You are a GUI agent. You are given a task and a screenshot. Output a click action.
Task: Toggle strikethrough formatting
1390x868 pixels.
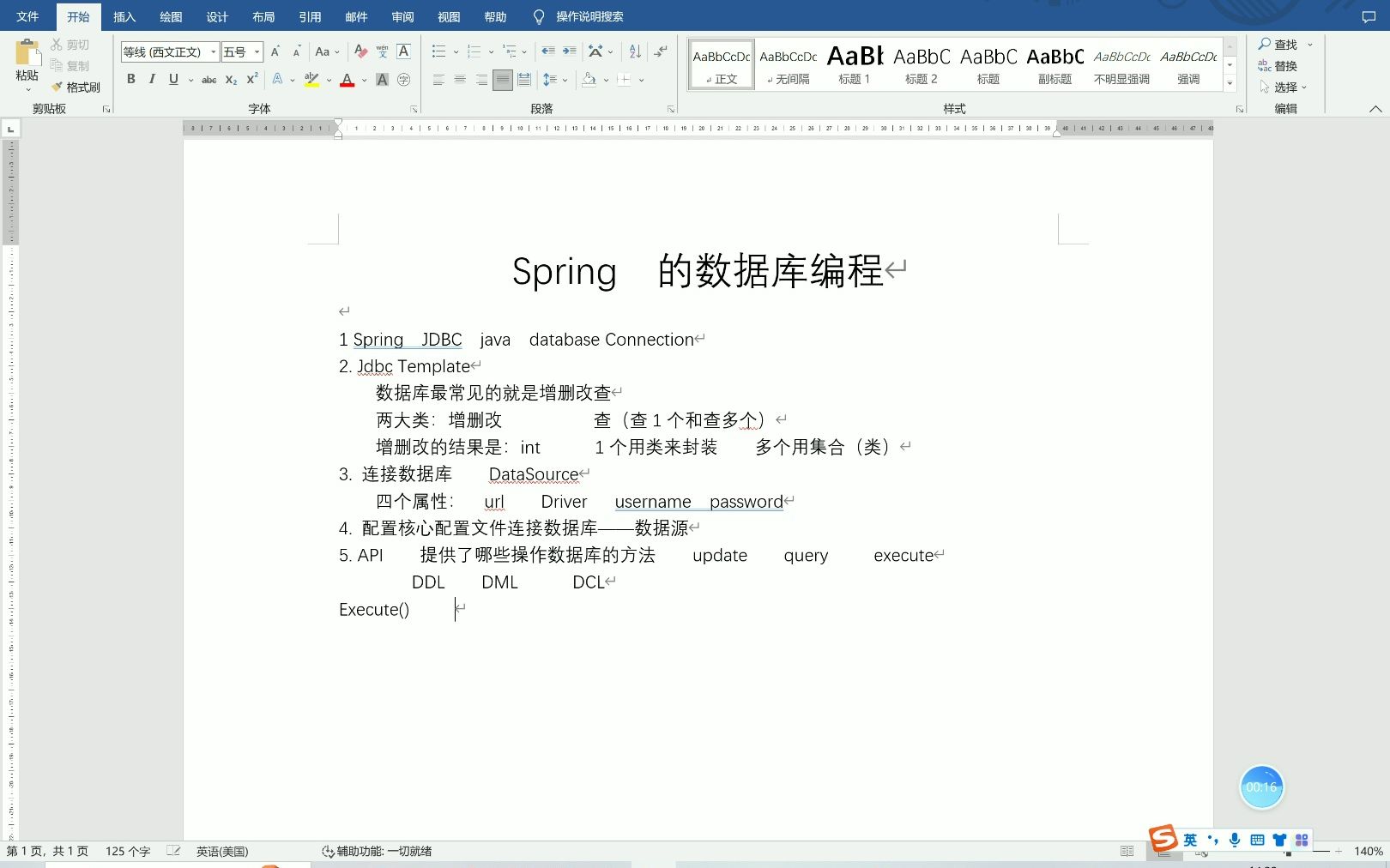pos(208,79)
